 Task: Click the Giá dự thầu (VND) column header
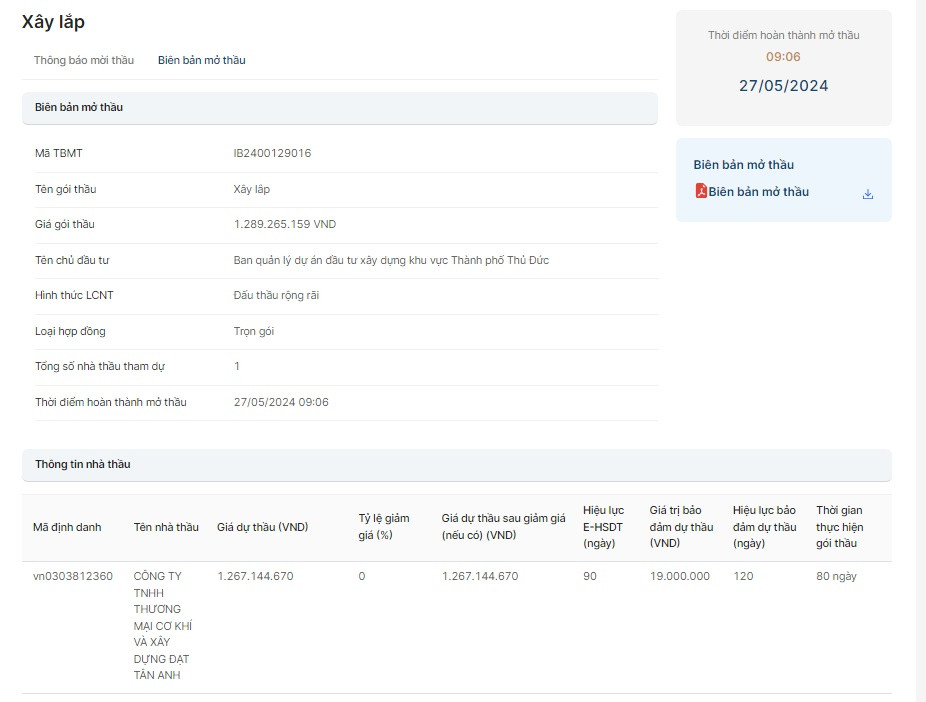(x=262, y=527)
